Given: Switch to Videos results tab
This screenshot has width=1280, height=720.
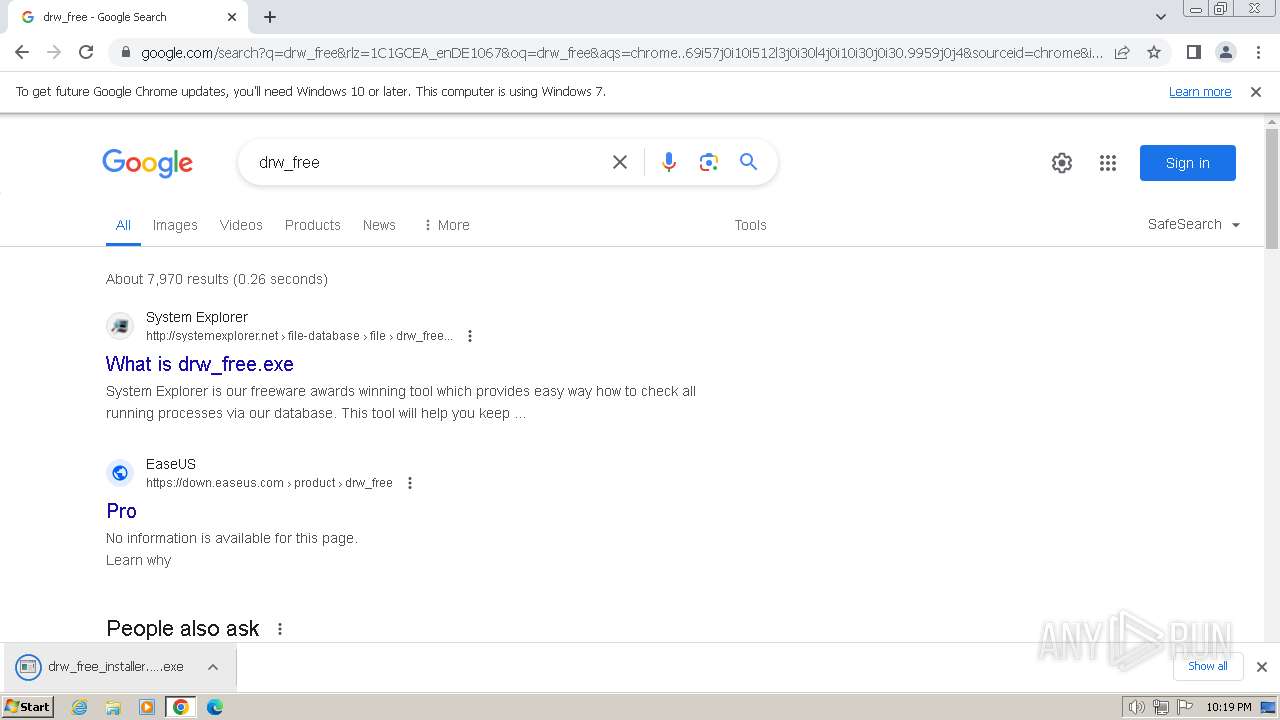Looking at the screenshot, I should (241, 225).
